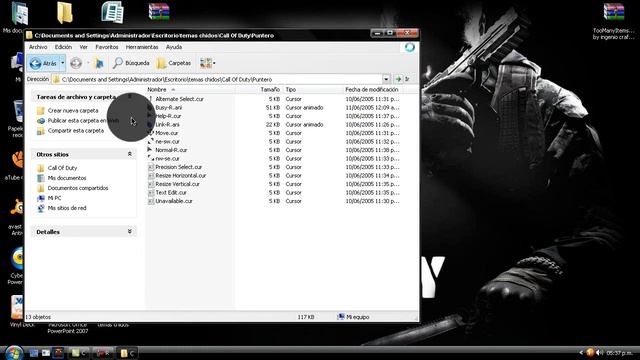Select the Help-R.cur file
The height and width of the screenshot is (360, 640).
[168, 116]
